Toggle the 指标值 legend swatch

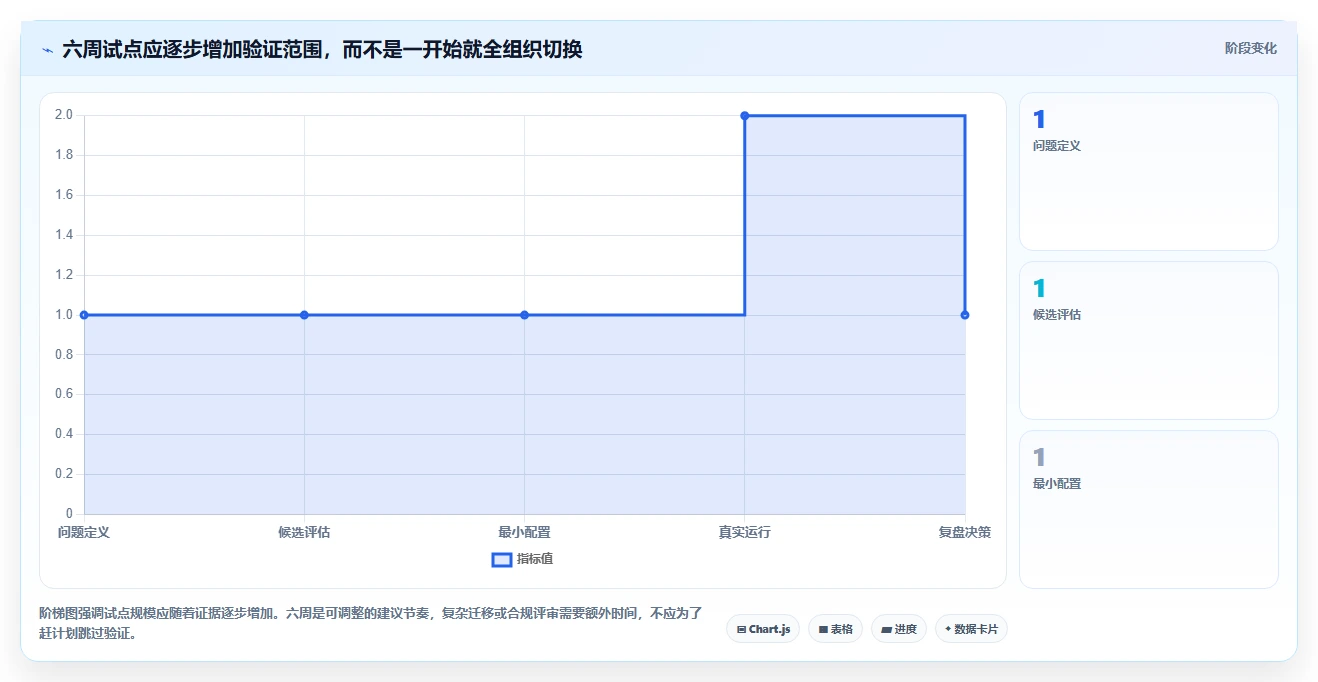click(x=502, y=559)
